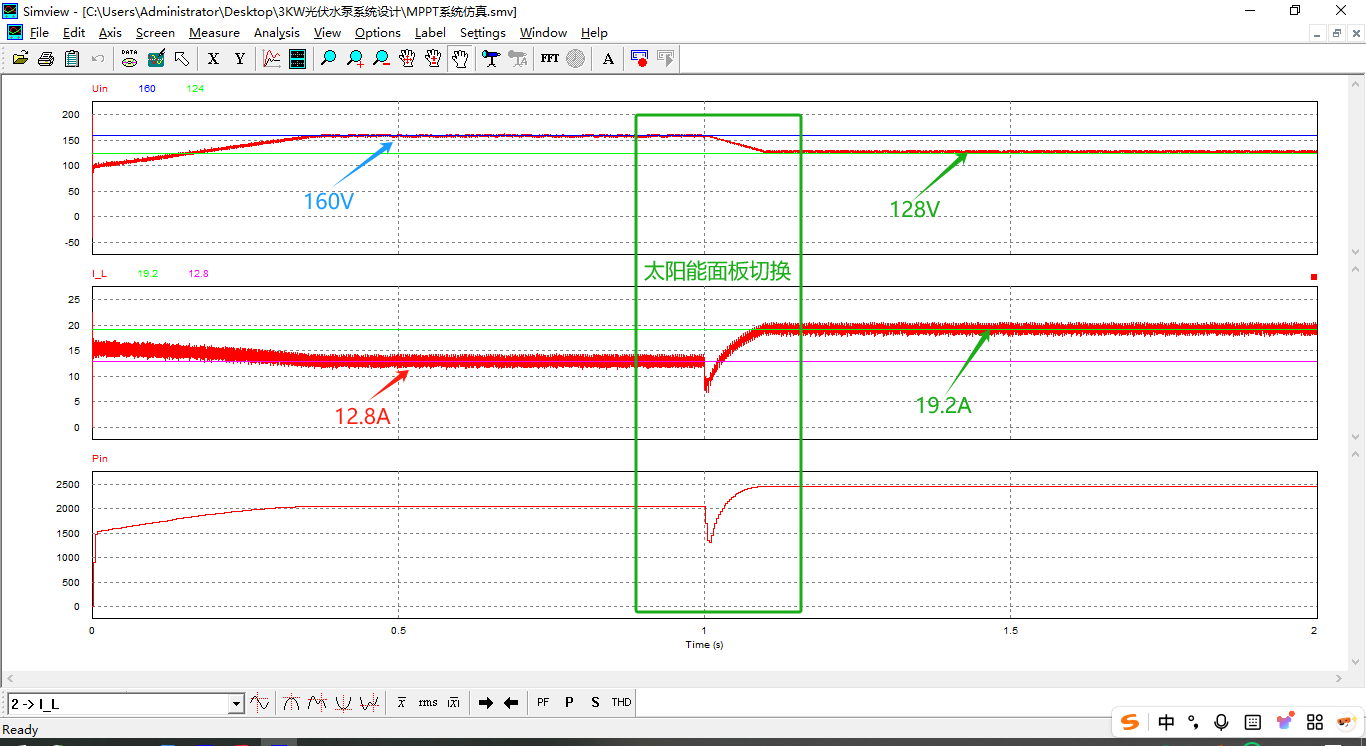Open the Measure menu

[214, 33]
